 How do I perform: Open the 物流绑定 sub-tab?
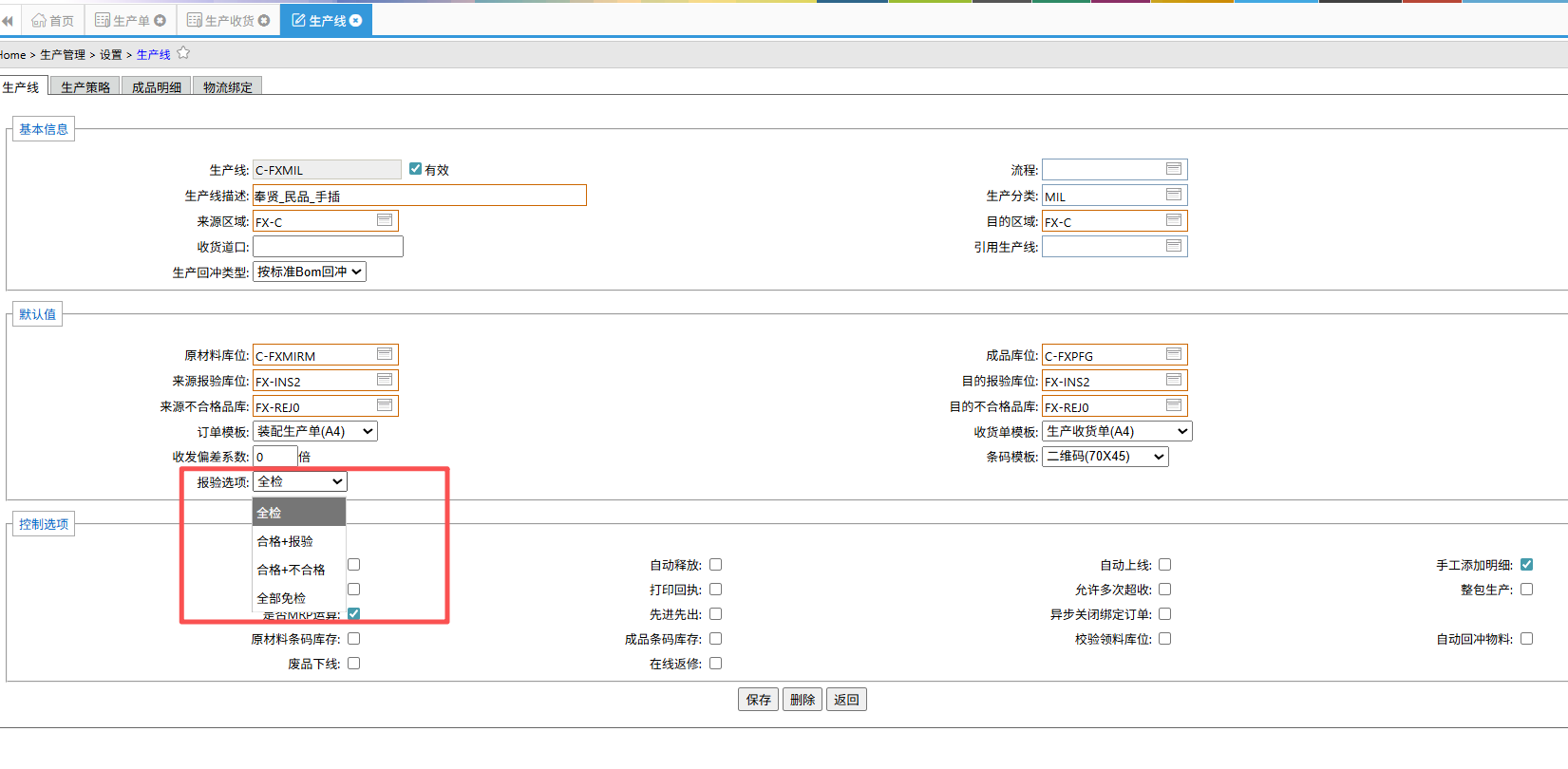point(228,86)
